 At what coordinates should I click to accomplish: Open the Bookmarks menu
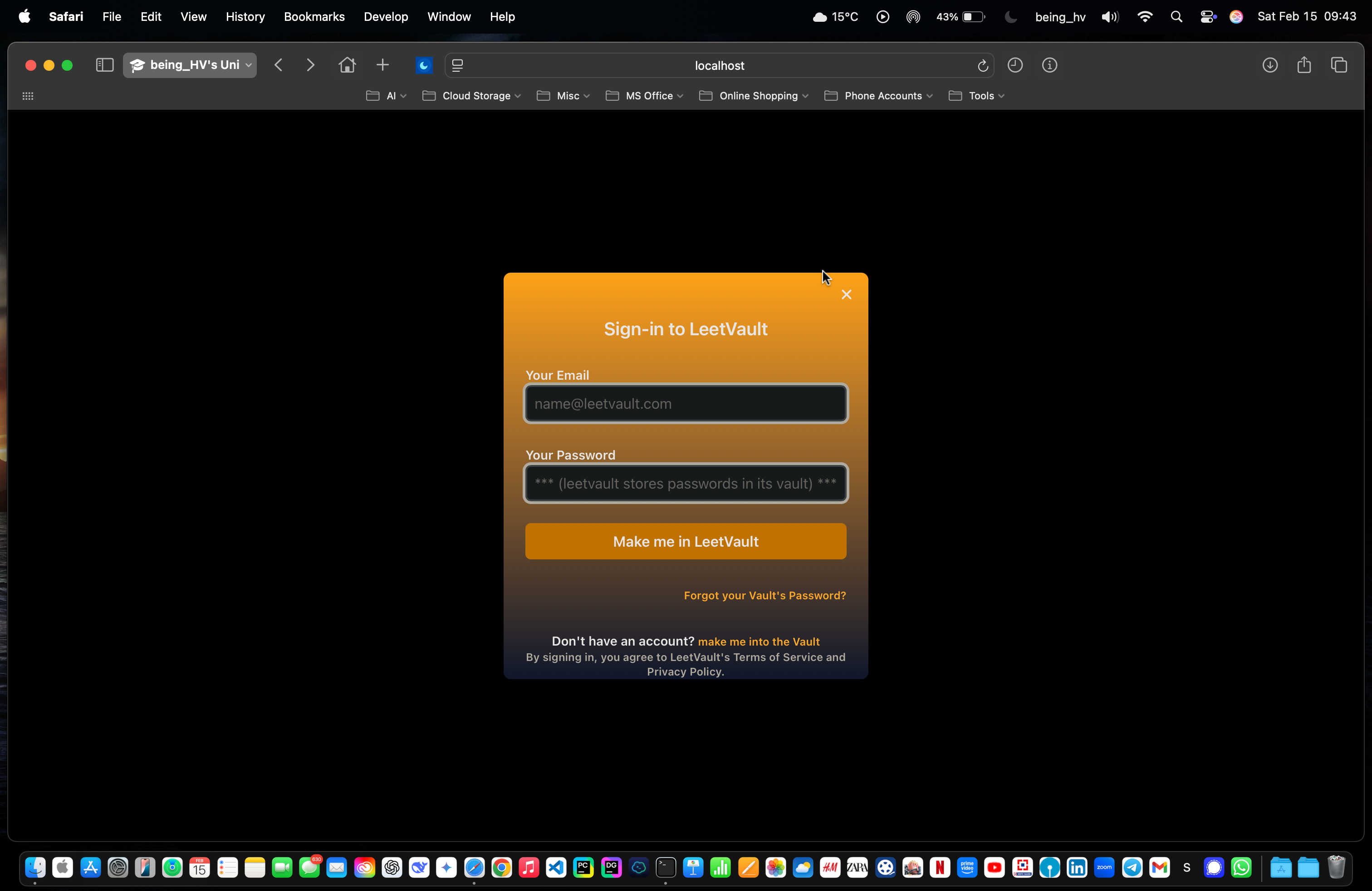pos(314,17)
